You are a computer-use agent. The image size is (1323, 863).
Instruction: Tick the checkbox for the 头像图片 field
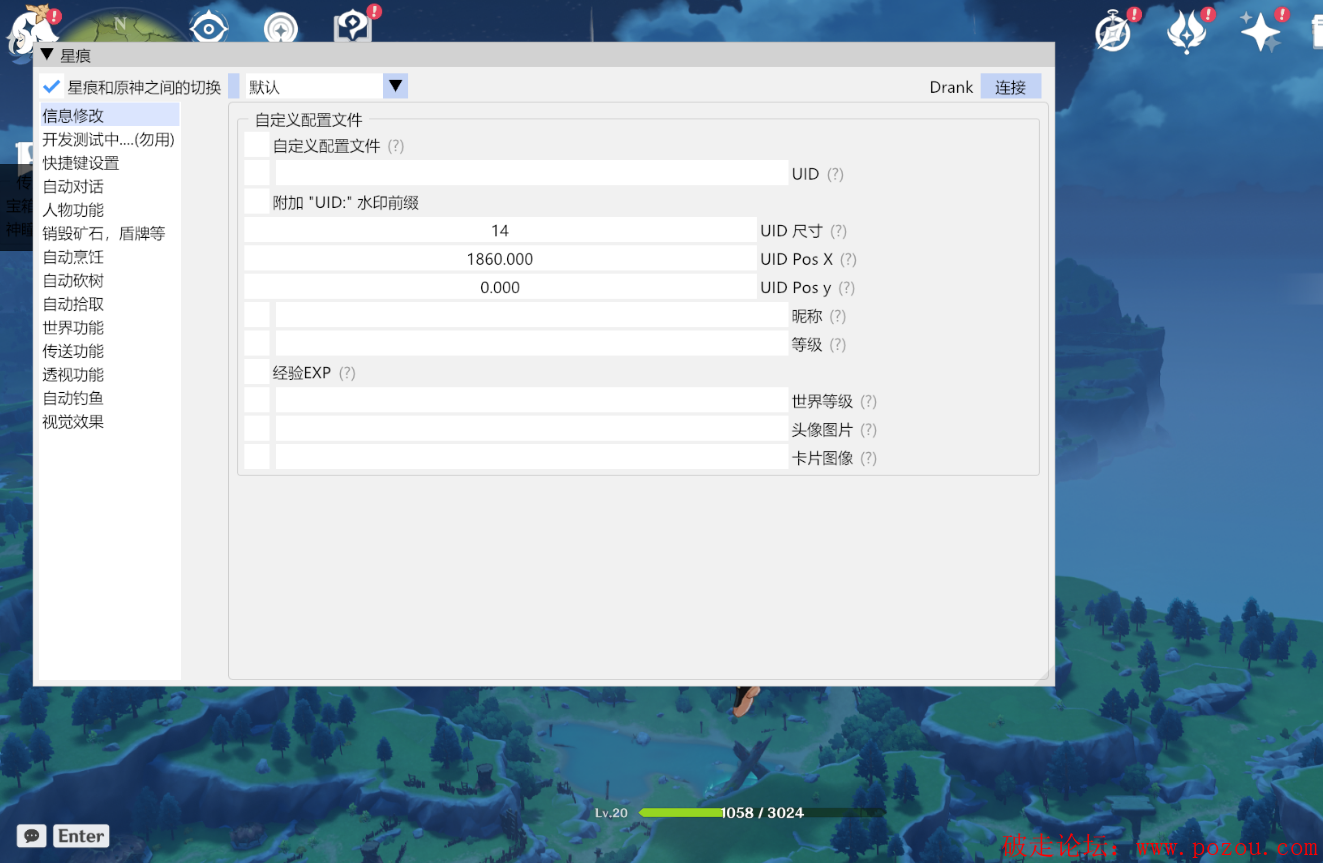(x=257, y=429)
